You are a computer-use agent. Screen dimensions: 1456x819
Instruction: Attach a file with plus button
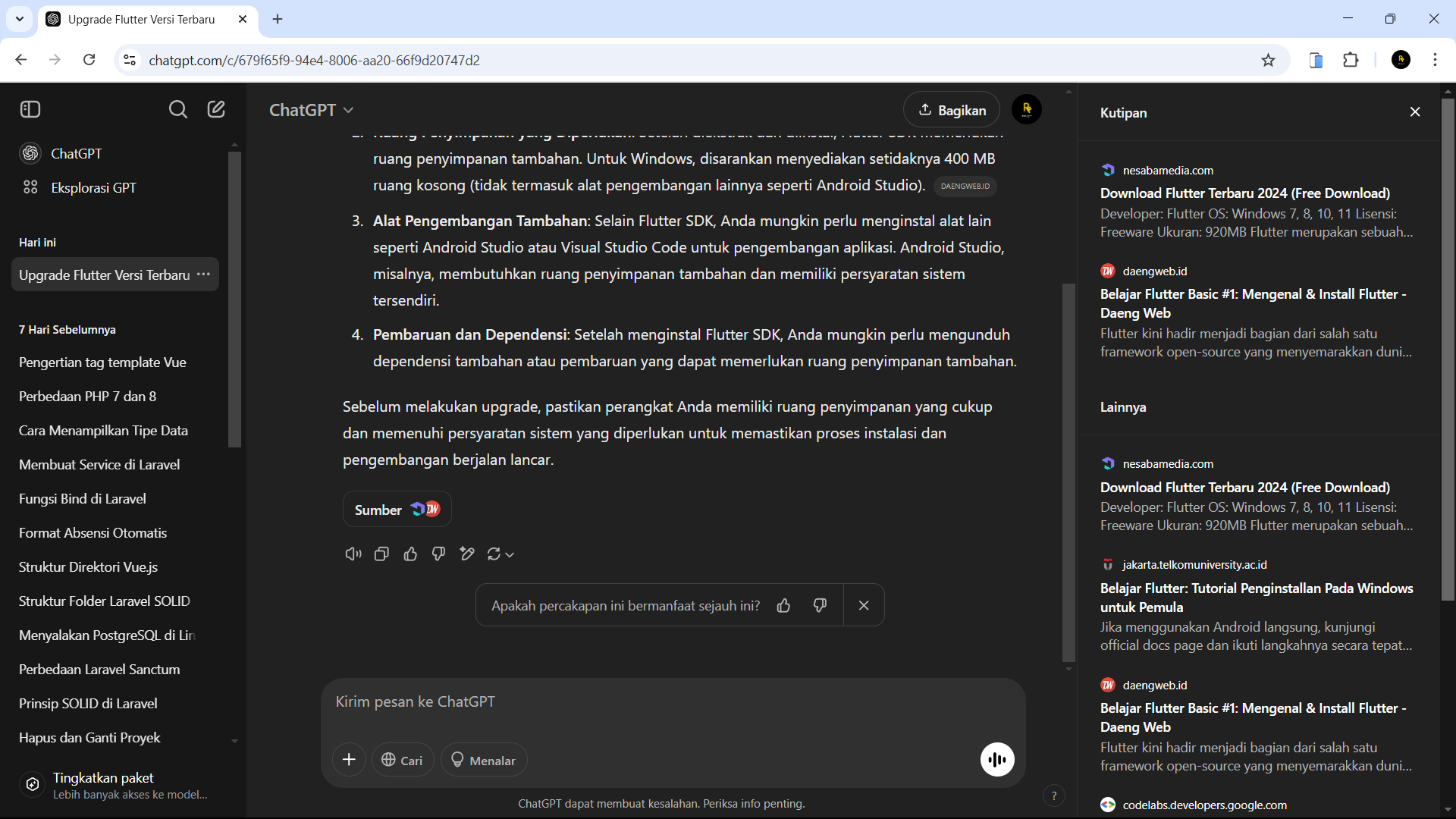click(349, 760)
